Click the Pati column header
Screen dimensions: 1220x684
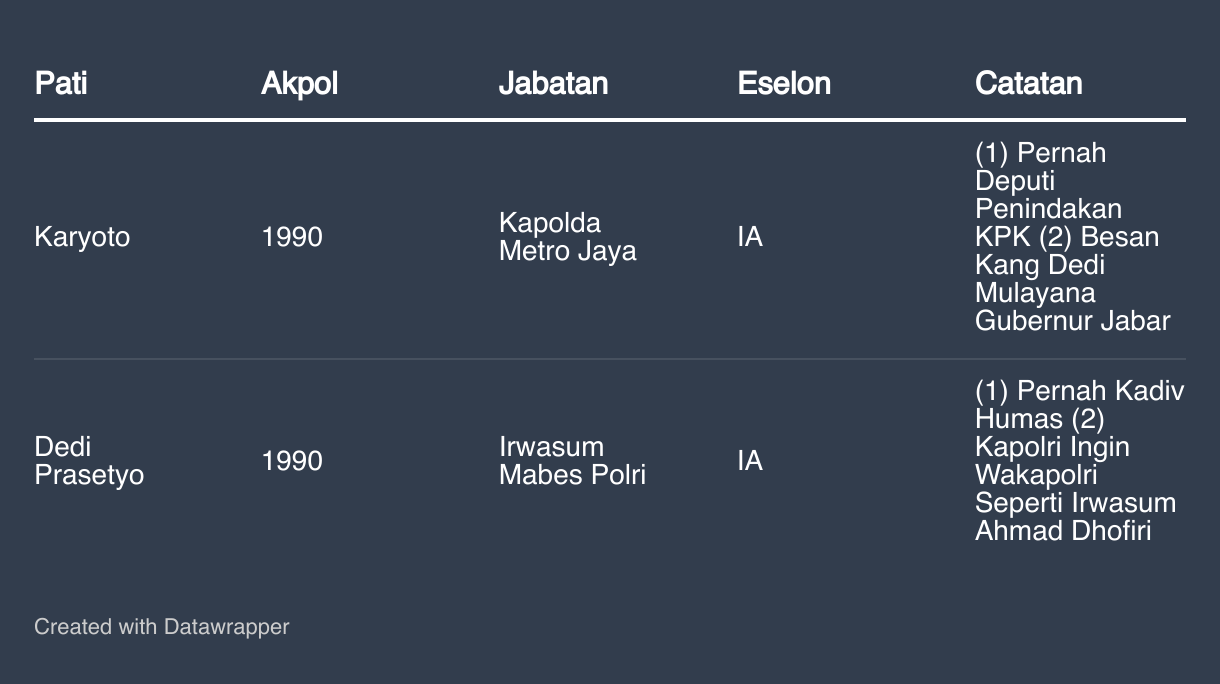tap(61, 83)
